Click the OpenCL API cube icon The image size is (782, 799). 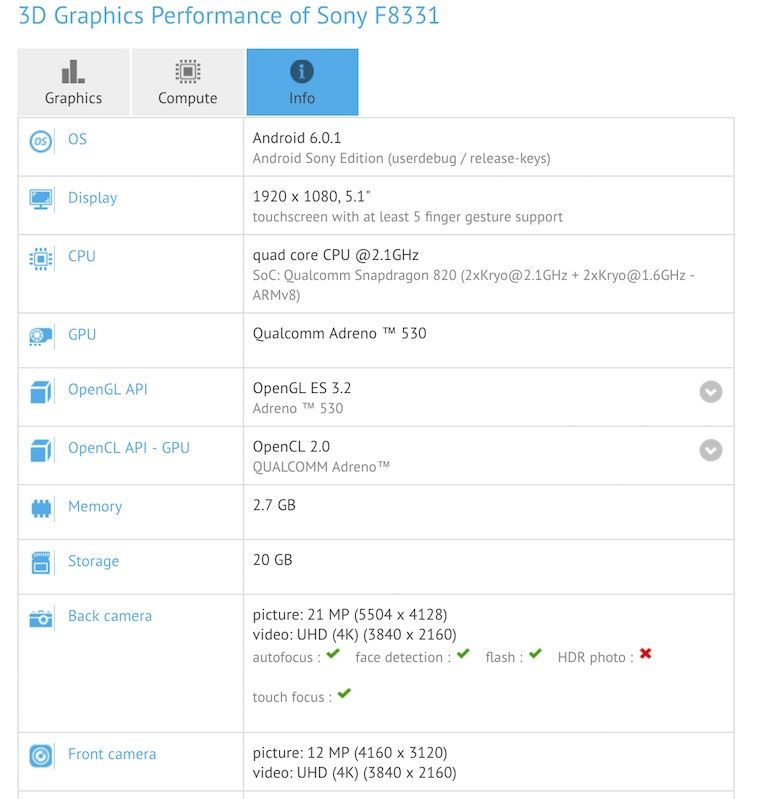41,450
